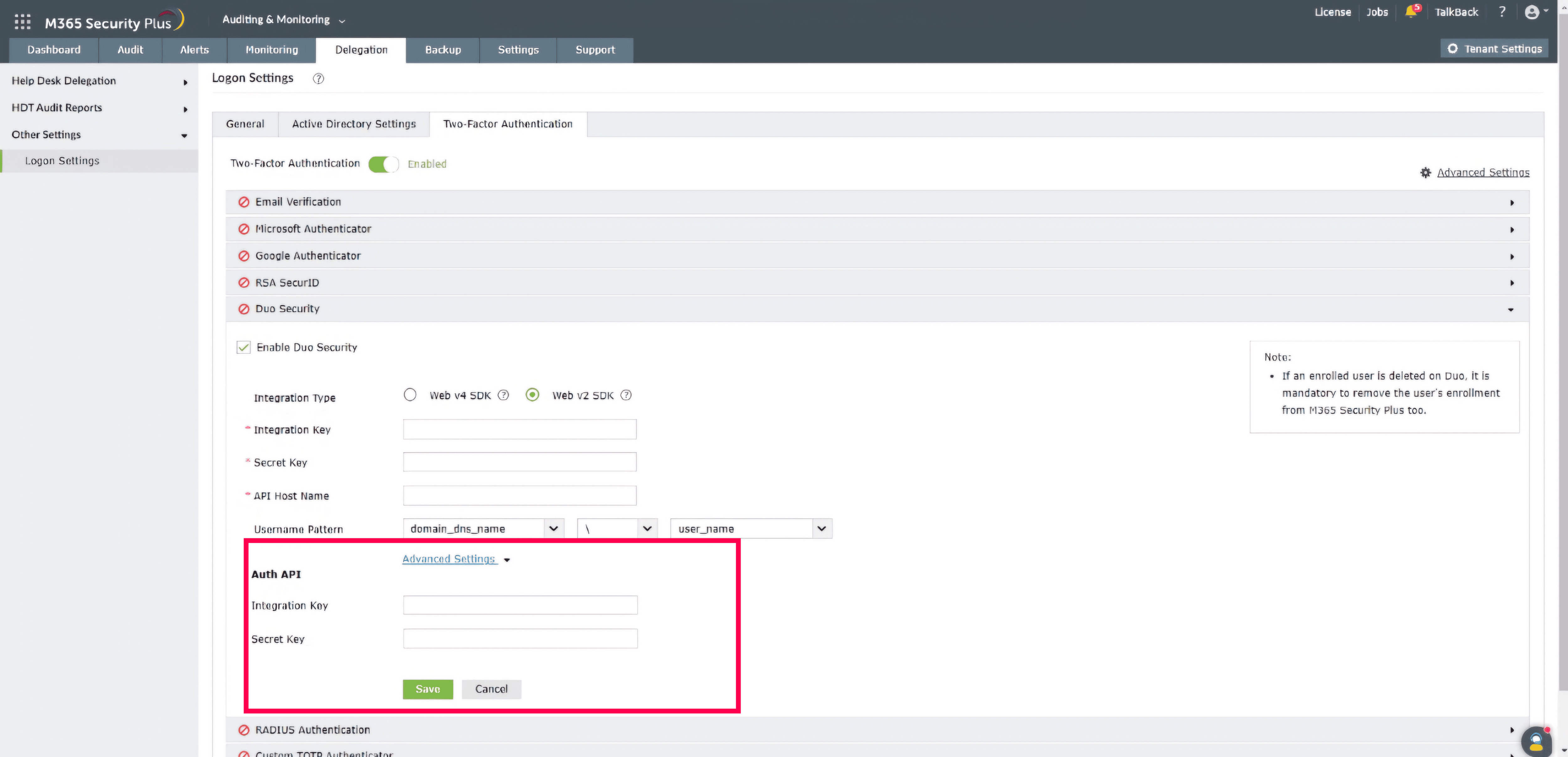The height and width of the screenshot is (757, 1568).
Task: Switch to Active Directory Settings tab
Action: [354, 124]
